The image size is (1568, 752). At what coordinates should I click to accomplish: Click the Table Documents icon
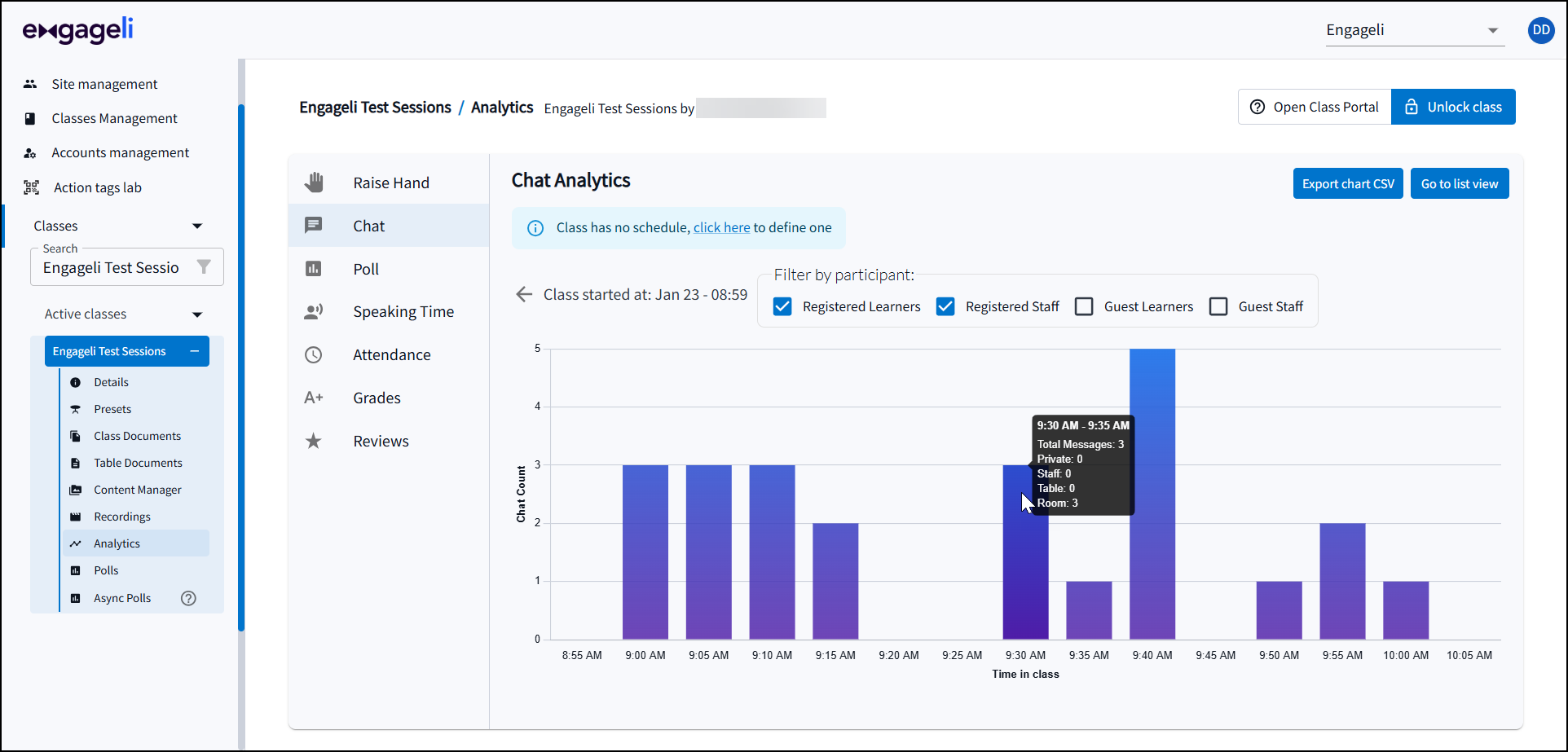click(x=76, y=463)
